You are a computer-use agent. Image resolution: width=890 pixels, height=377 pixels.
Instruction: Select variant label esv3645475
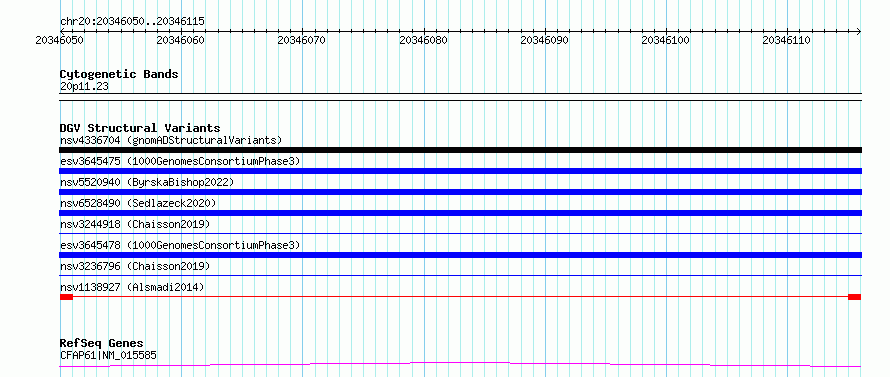point(180,161)
